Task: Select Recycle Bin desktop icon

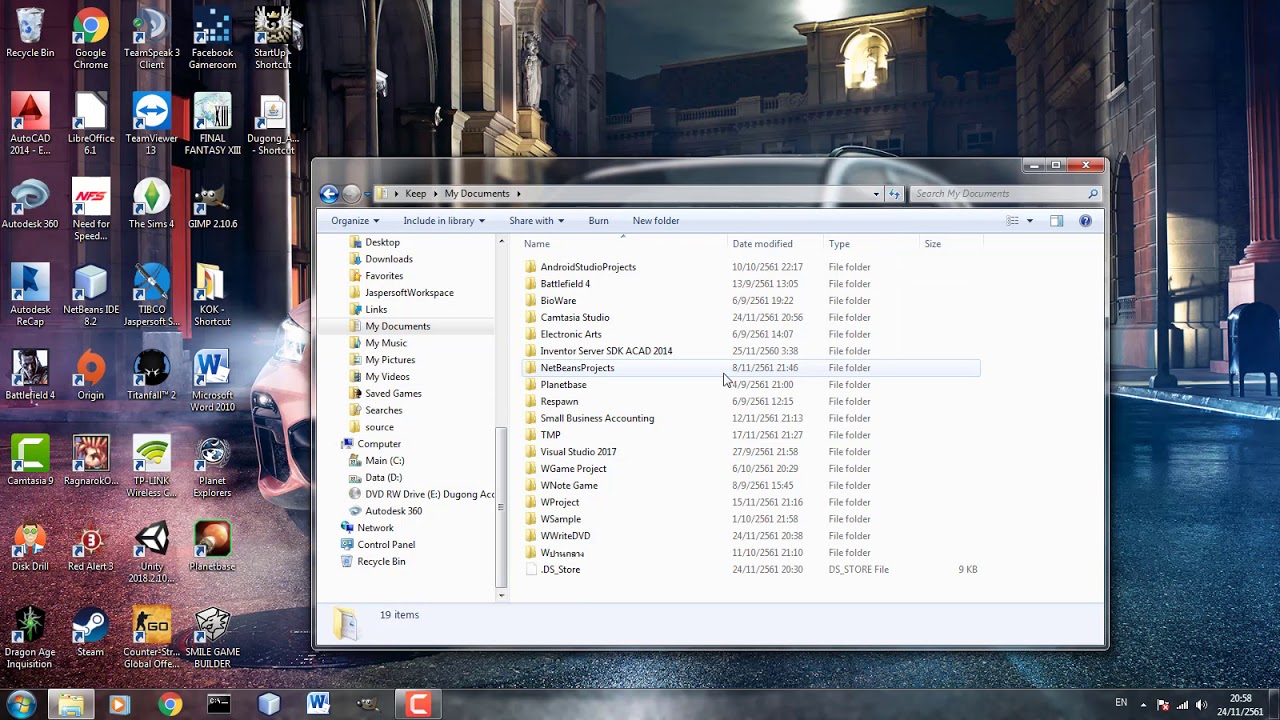Action: point(30,33)
